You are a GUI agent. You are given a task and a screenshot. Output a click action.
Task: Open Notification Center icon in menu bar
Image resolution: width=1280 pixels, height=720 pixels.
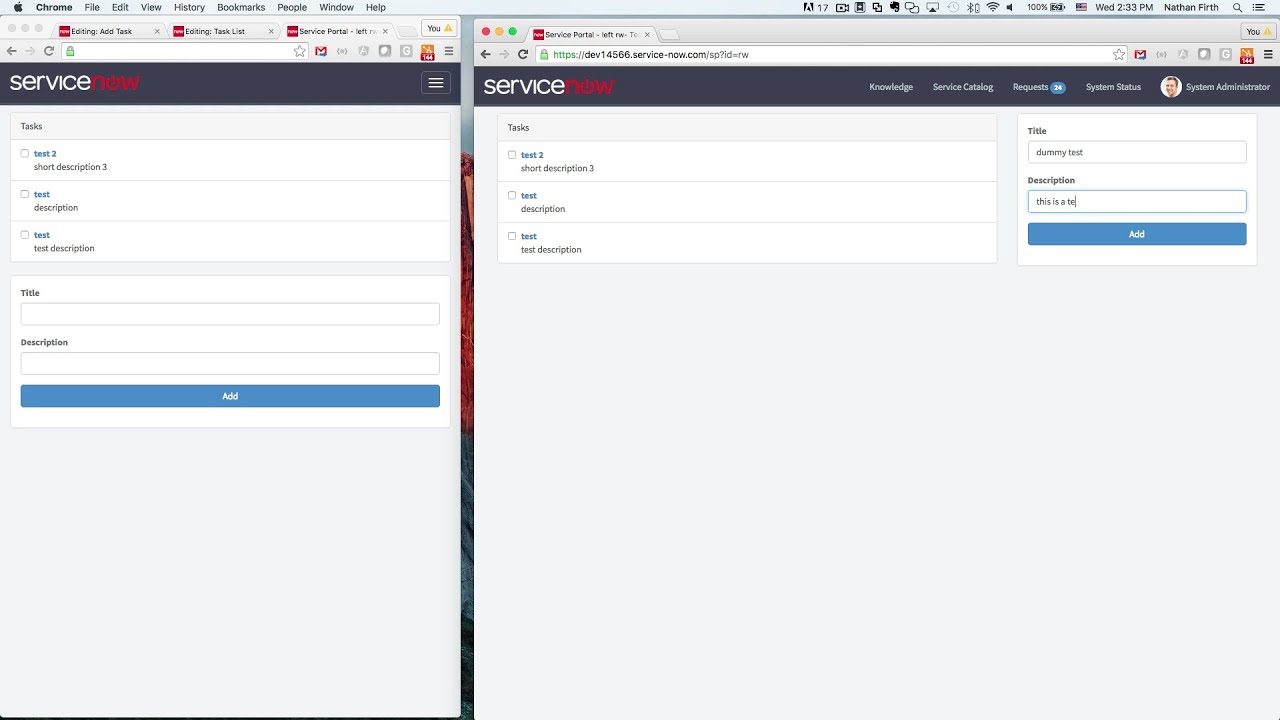[1260, 7]
